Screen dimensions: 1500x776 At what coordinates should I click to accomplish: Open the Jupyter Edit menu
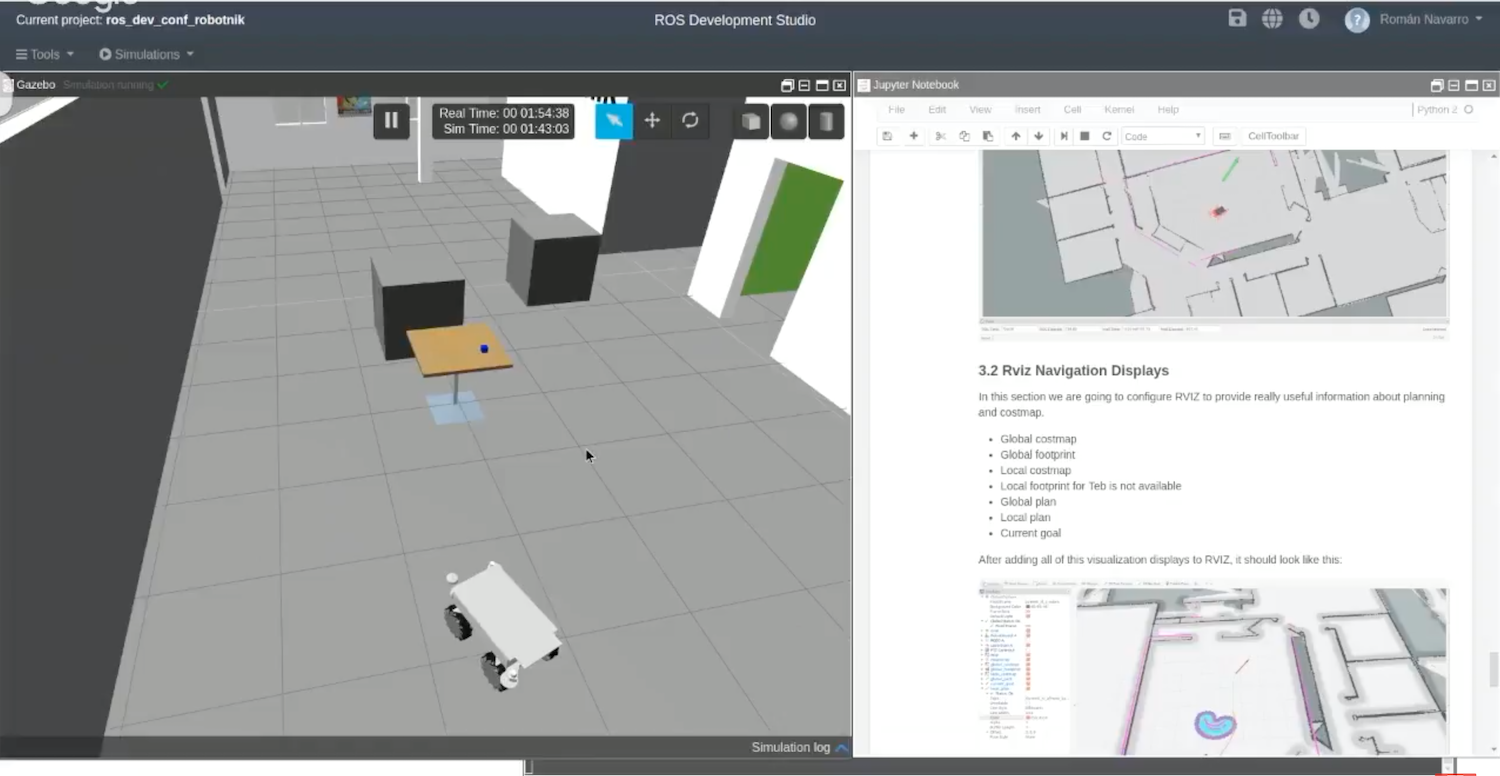tap(937, 110)
